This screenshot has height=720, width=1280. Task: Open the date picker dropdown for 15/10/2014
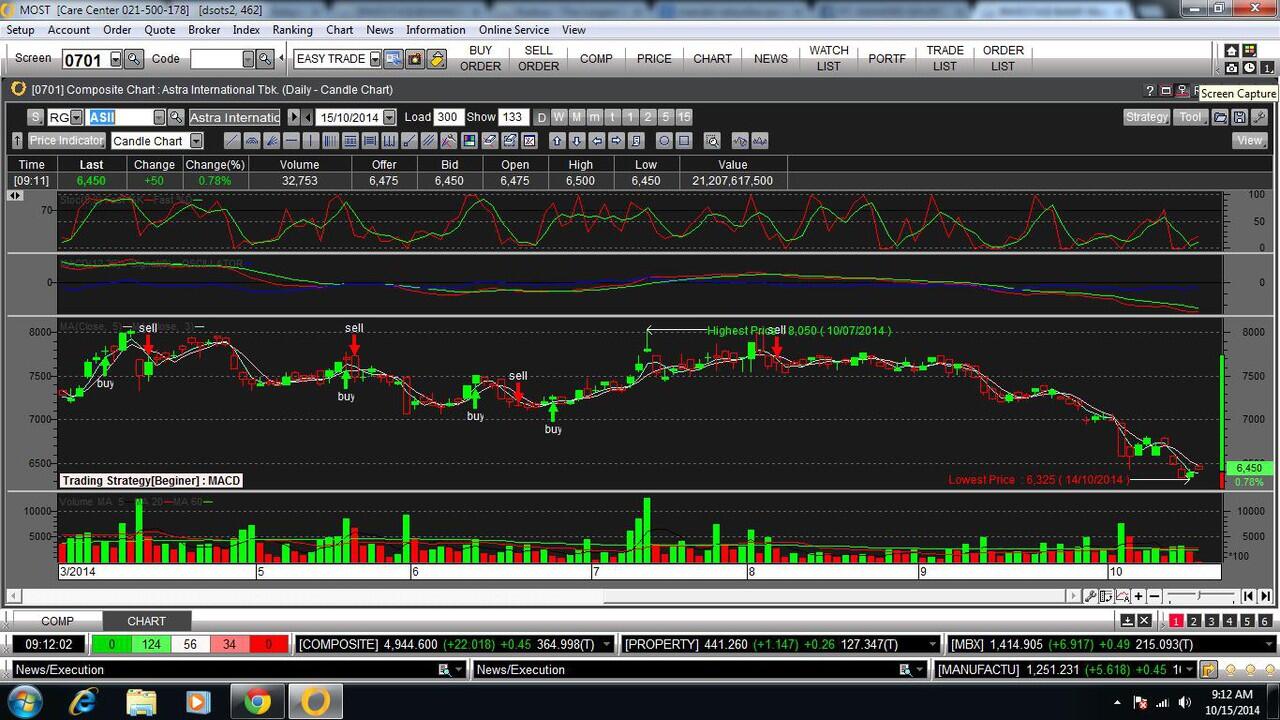click(x=389, y=117)
